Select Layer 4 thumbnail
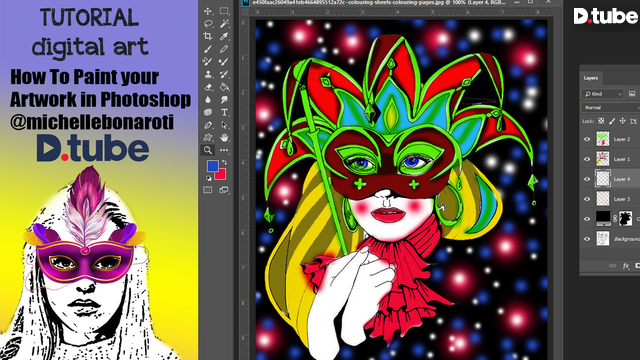The width and height of the screenshot is (640, 360). tap(603, 179)
